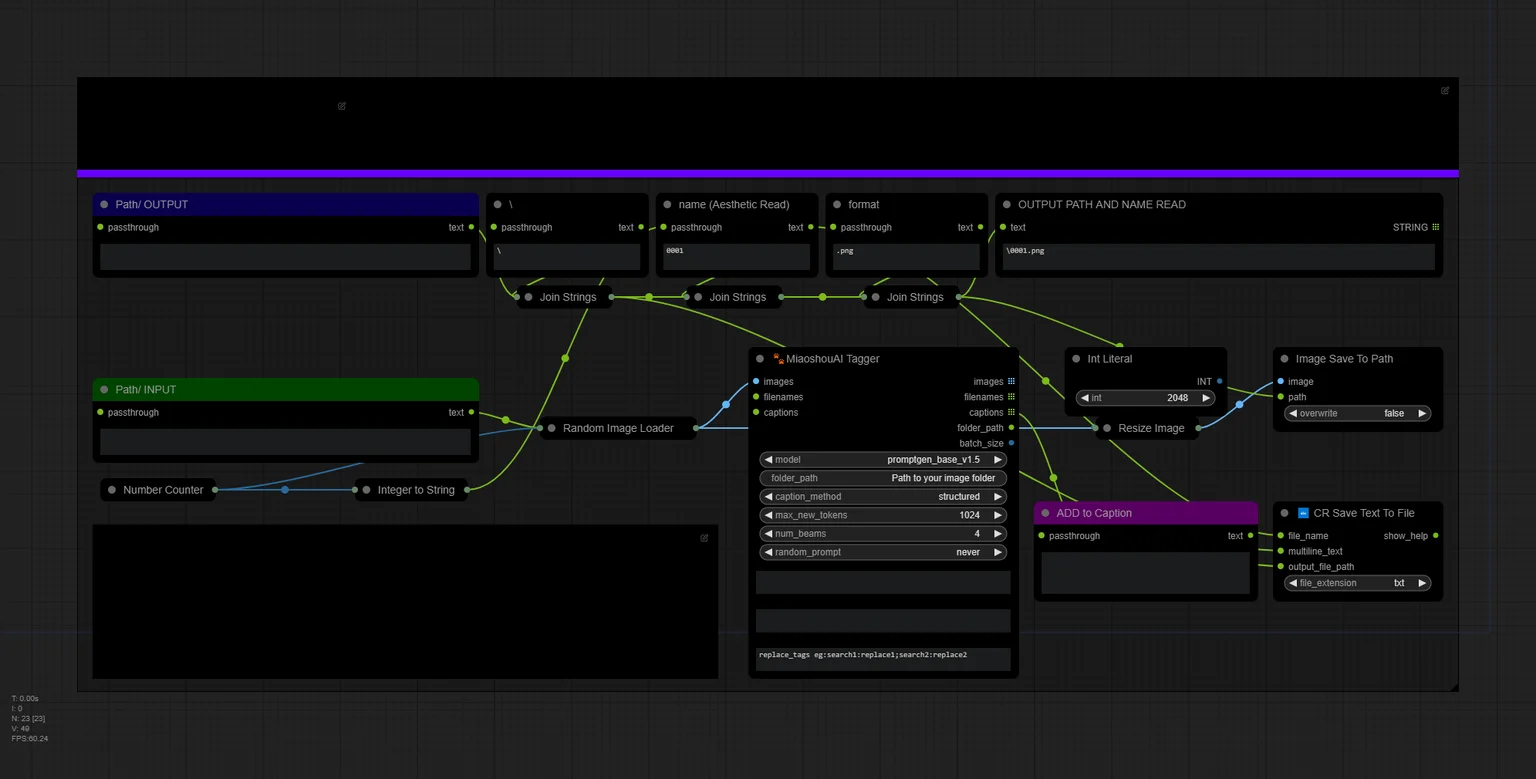Click the ADD to Caption text box

pos(1145,573)
